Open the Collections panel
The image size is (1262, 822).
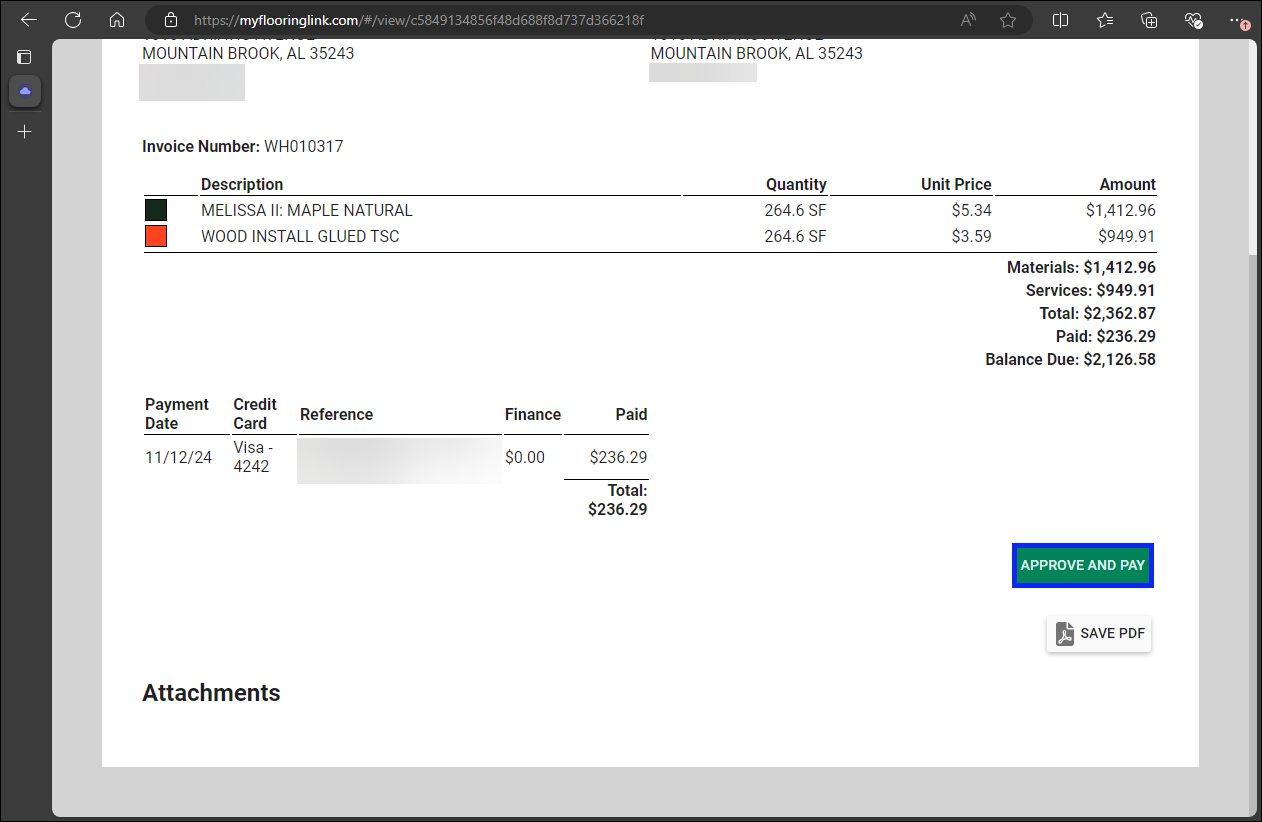[x=1149, y=20]
